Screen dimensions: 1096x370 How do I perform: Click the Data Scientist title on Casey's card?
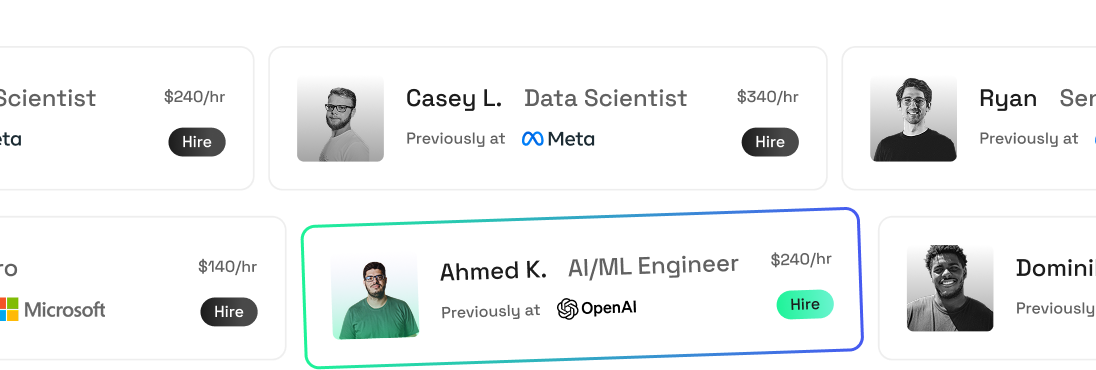pos(605,99)
